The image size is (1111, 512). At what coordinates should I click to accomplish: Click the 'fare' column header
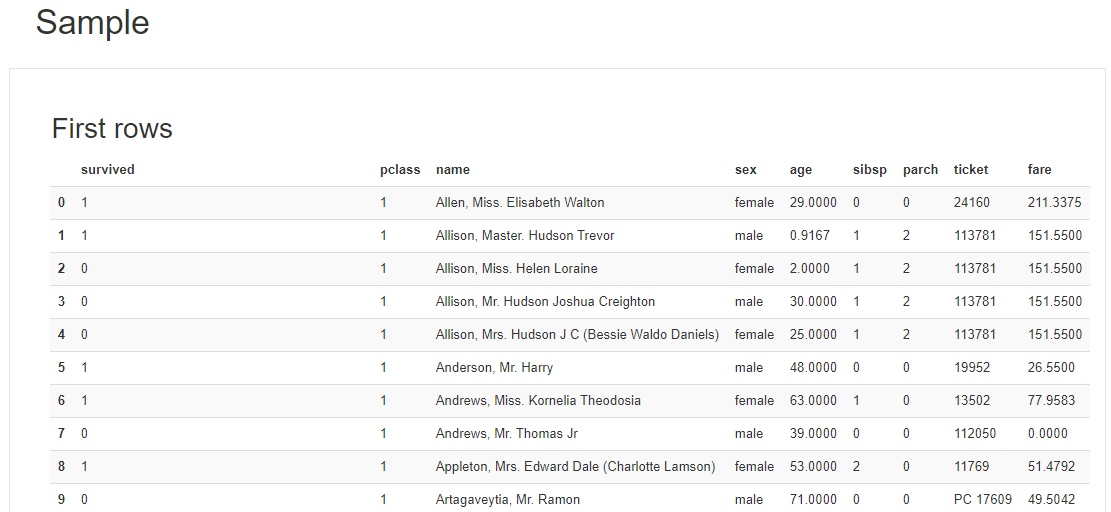1039,170
